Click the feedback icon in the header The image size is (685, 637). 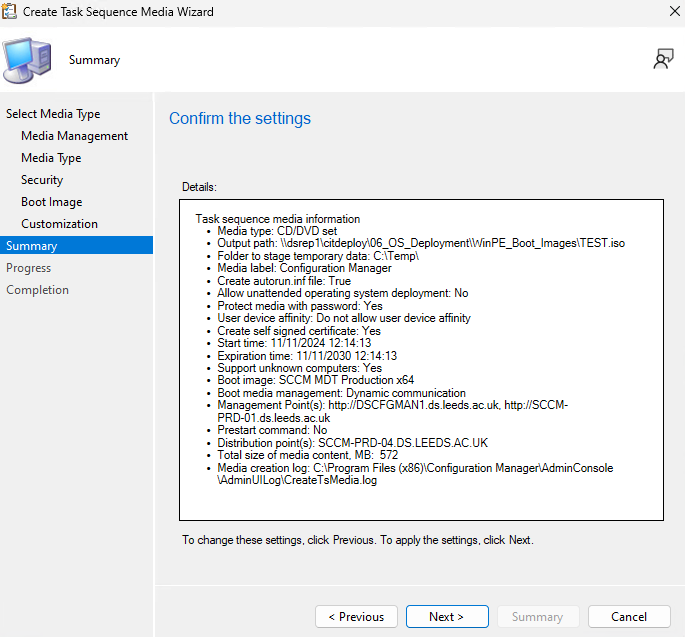(x=663, y=60)
